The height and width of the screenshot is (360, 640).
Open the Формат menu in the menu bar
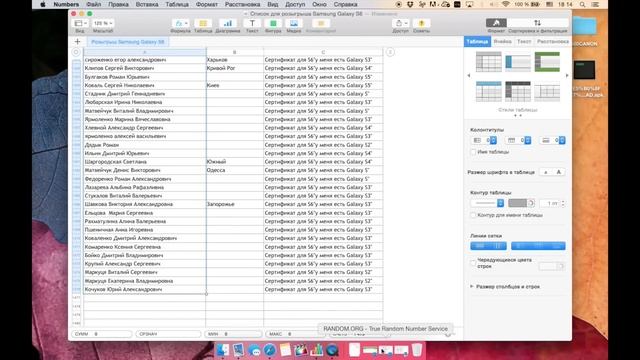[207, 4]
